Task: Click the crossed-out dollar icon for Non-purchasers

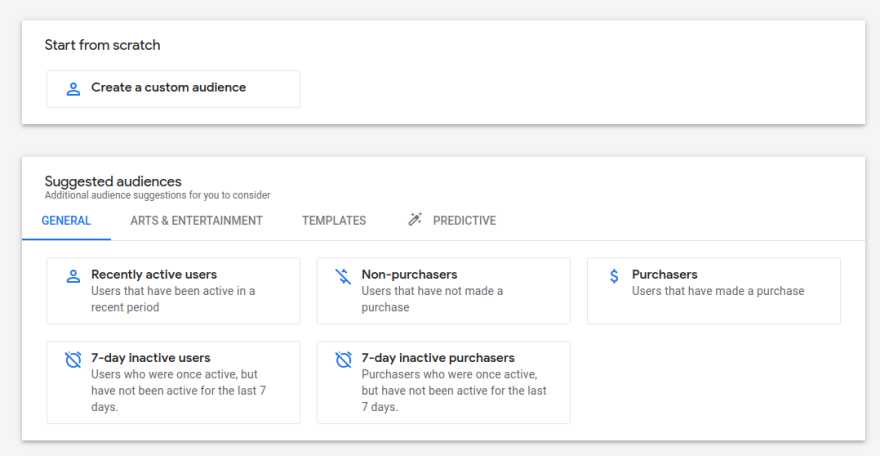Action: pos(343,276)
